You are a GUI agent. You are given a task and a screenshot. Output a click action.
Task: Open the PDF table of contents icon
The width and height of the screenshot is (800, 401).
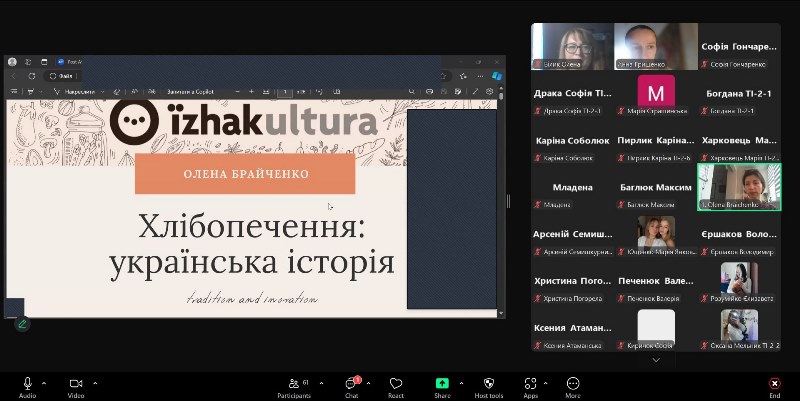click(x=14, y=92)
